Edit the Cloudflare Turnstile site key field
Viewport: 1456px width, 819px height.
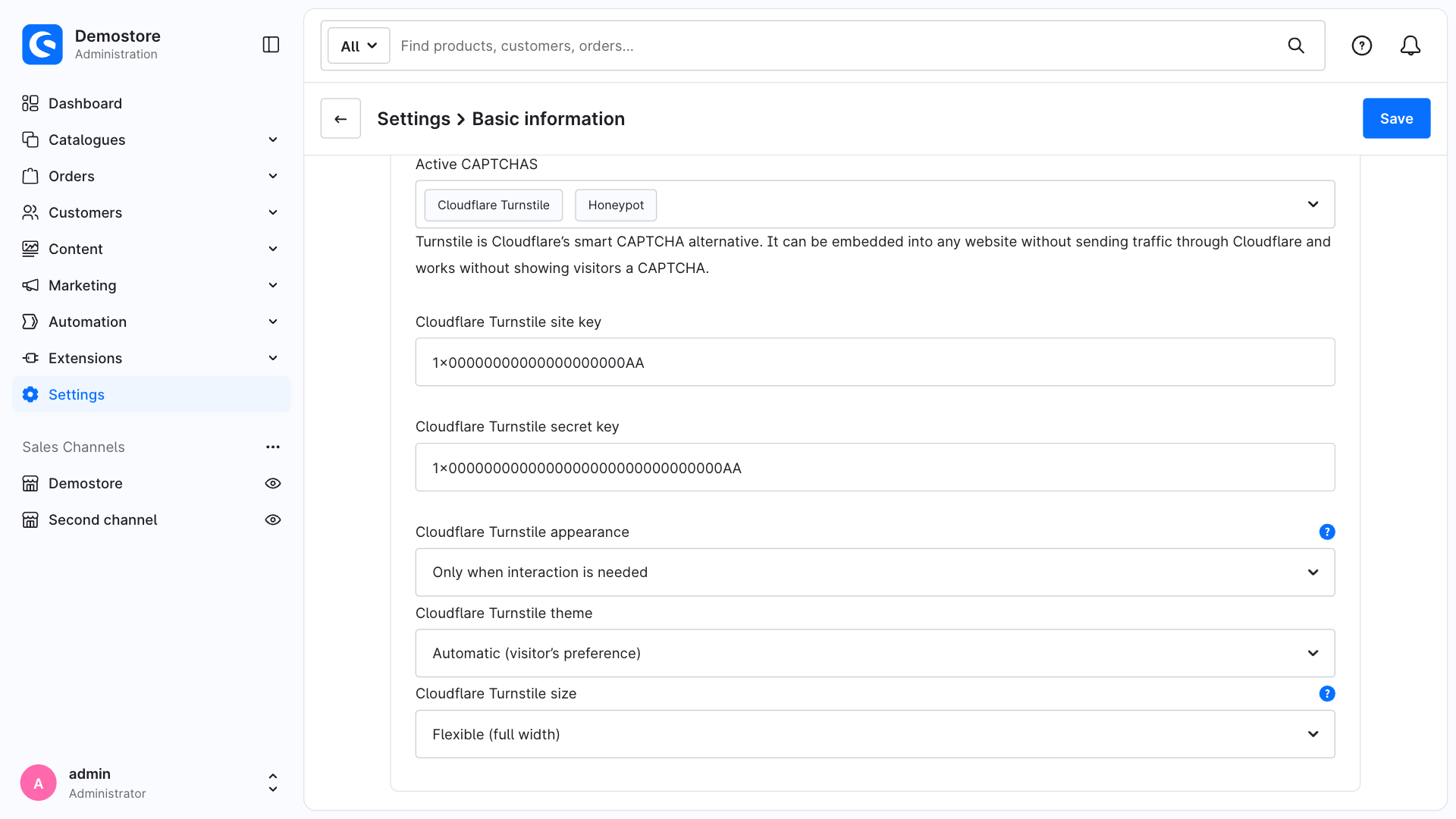tap(875, 362)
